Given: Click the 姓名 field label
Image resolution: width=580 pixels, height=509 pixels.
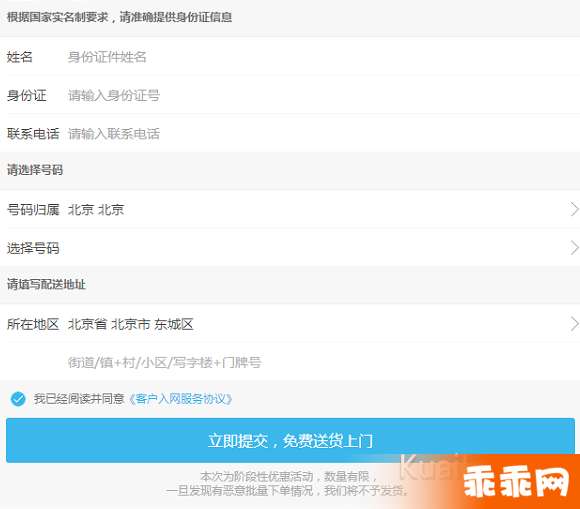Looking at the screenshot, I should 20,57.
